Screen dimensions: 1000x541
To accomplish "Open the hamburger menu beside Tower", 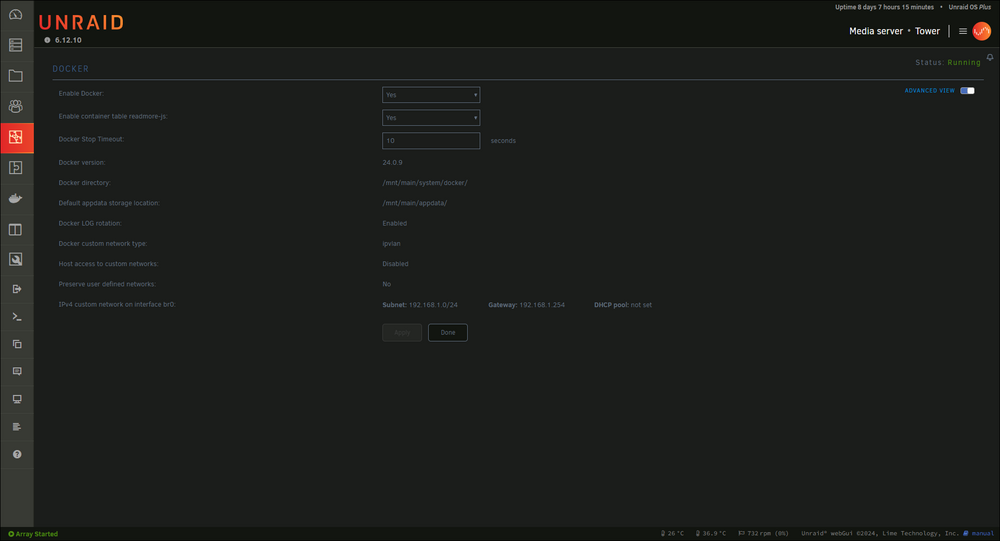I will coord(963,31).
